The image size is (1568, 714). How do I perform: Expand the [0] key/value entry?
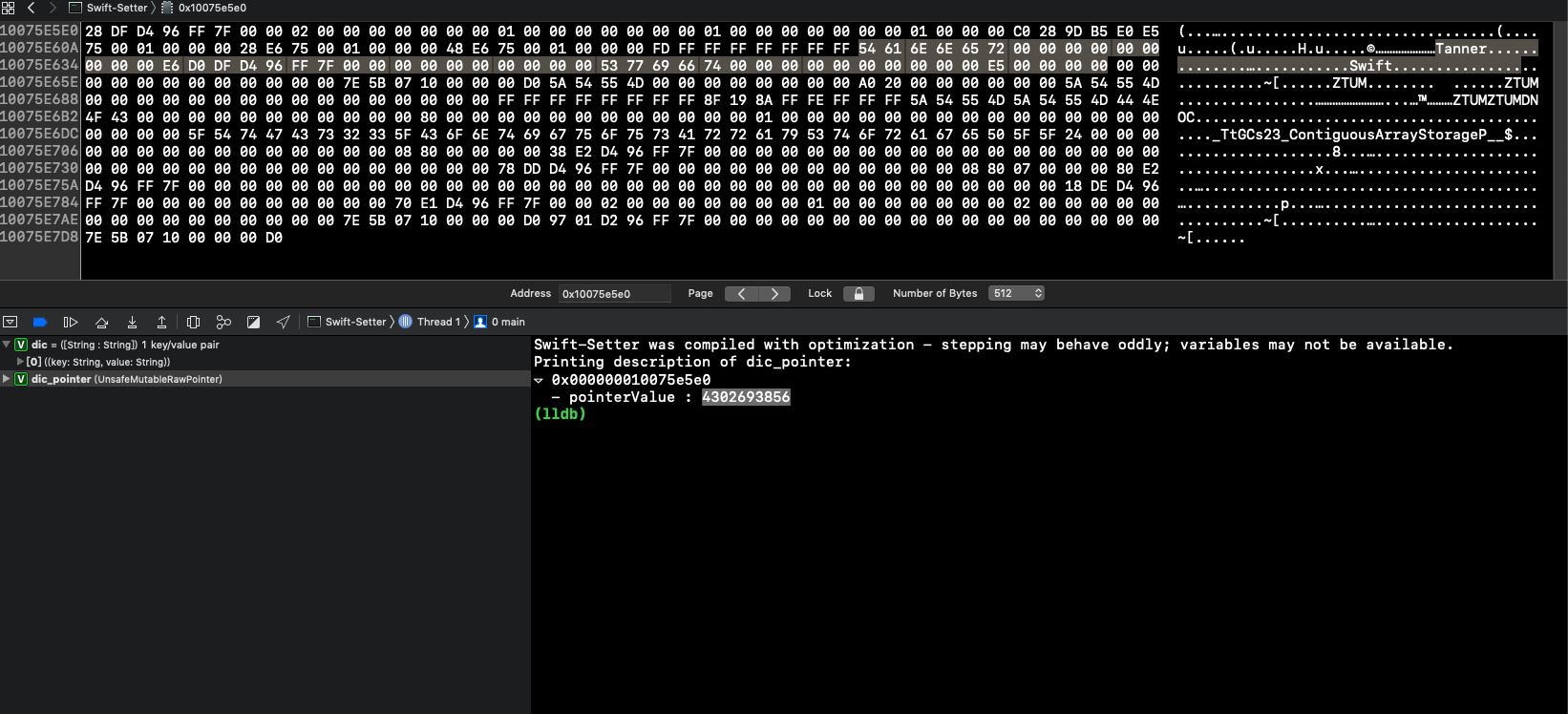[x=19, y=362]
